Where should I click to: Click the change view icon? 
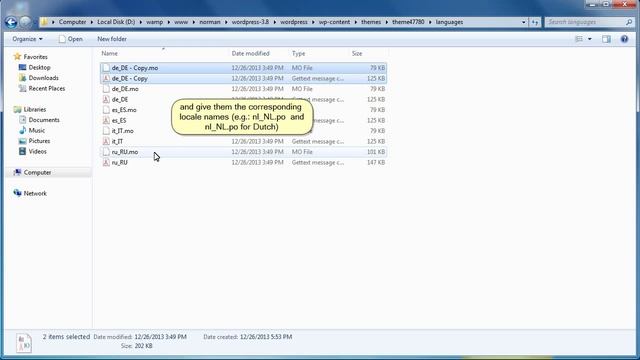(579, 39)
